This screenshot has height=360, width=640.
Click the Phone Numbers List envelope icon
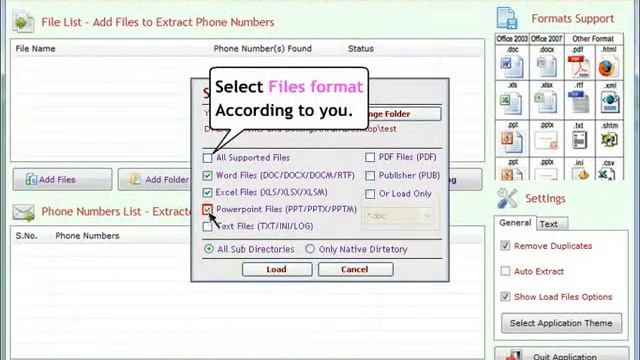coord(23,212)
